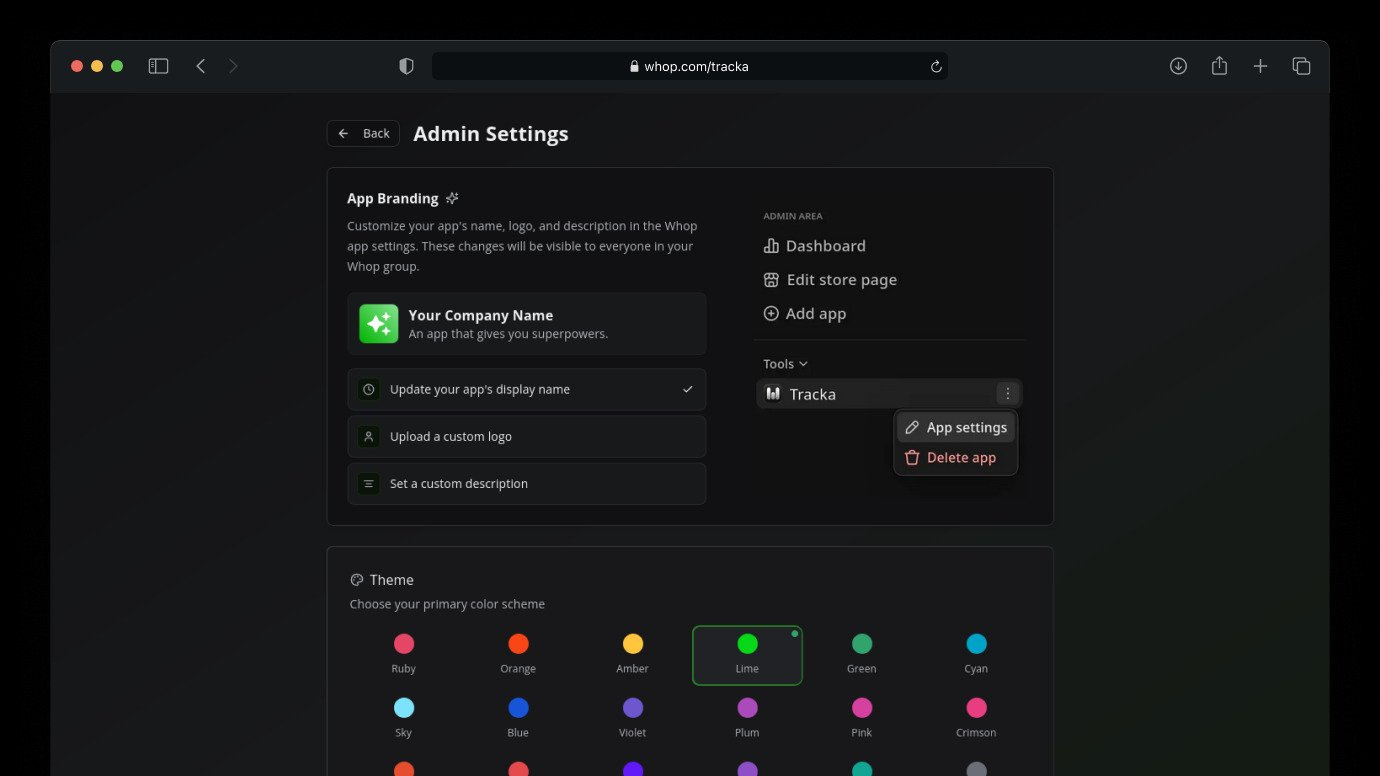
Task: Click Add app
Action: click(805, 314)
